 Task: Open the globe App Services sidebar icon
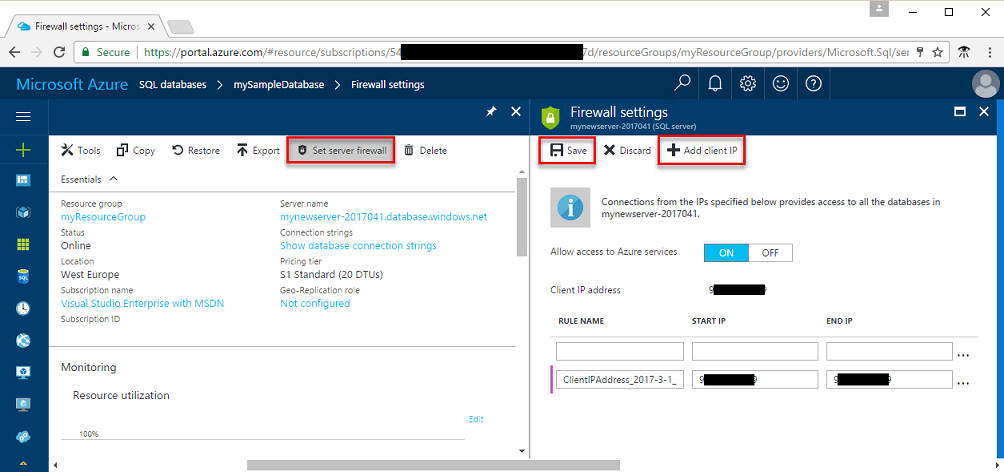23,341
